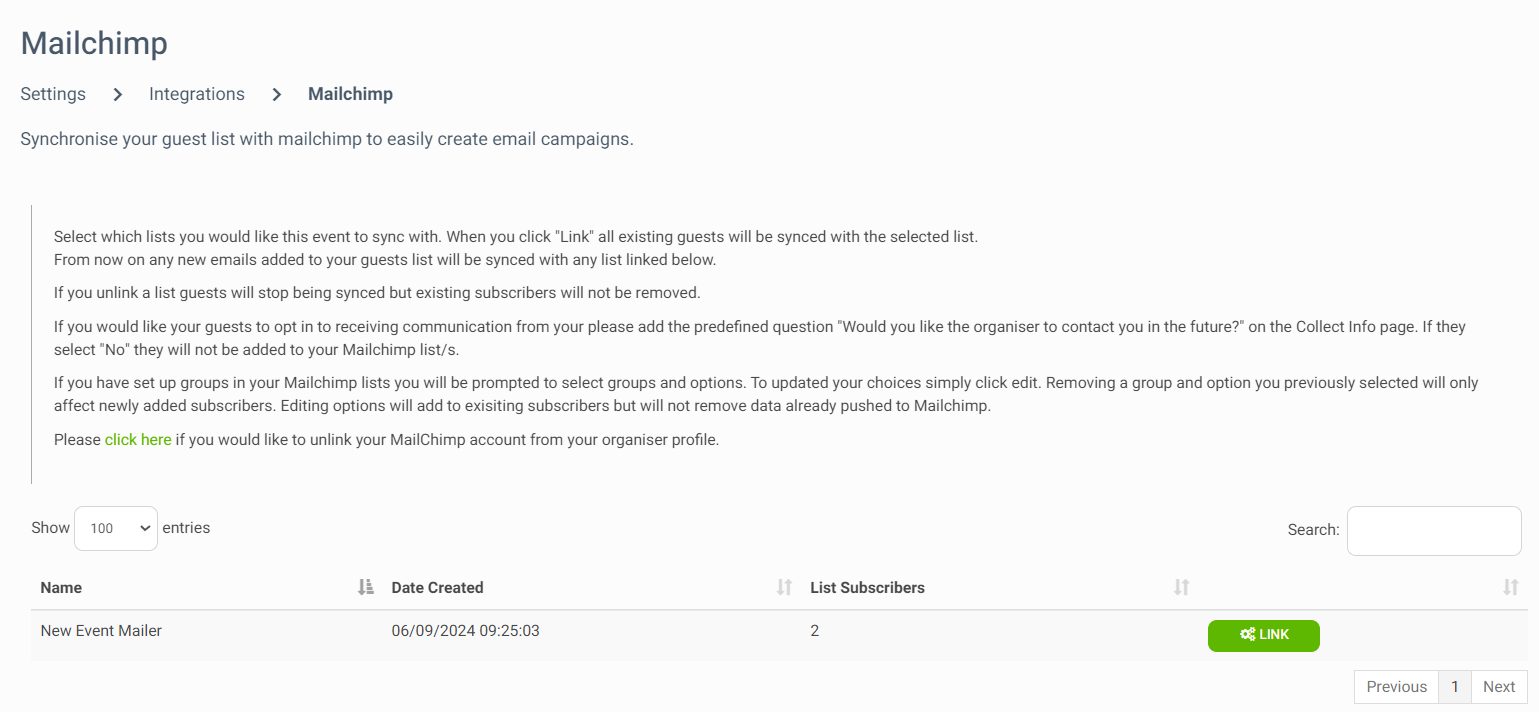Toggle the List Subscribers sort arrows icon
Screen dimensions: 1539x712
[1182, 587]
